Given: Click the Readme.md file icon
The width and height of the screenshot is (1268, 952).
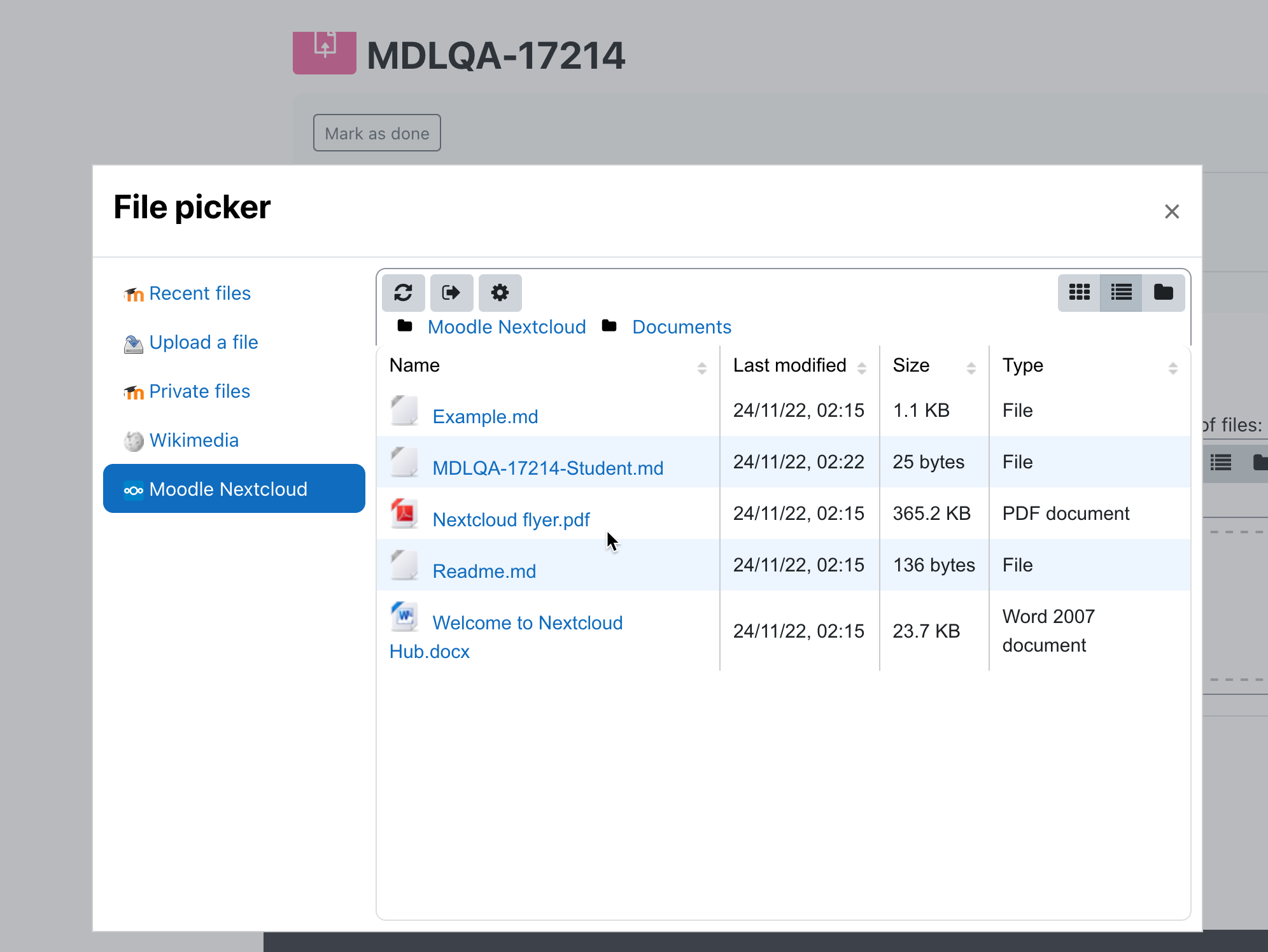Looking at the screenshot, I should tap(404, 565).
